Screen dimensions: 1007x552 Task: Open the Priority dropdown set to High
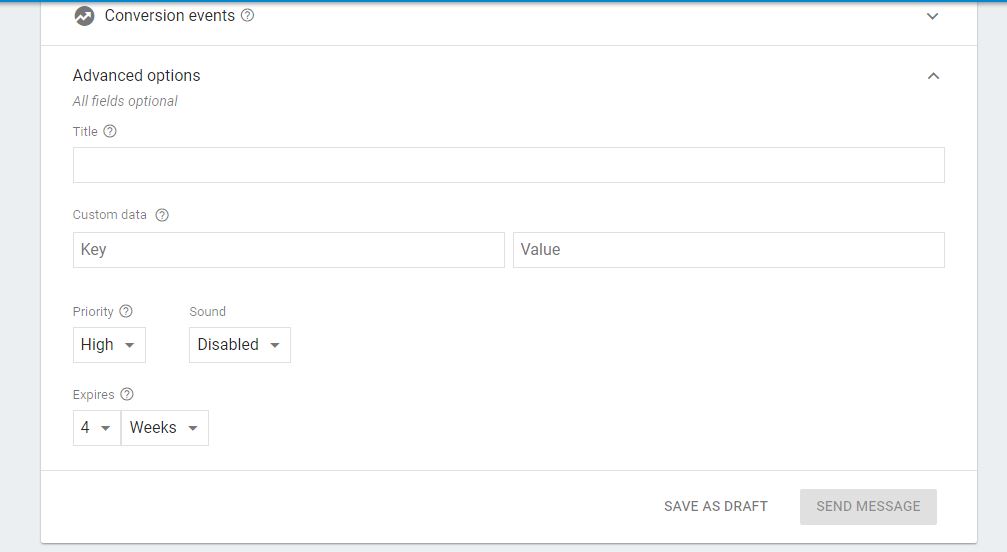[109, 345]
